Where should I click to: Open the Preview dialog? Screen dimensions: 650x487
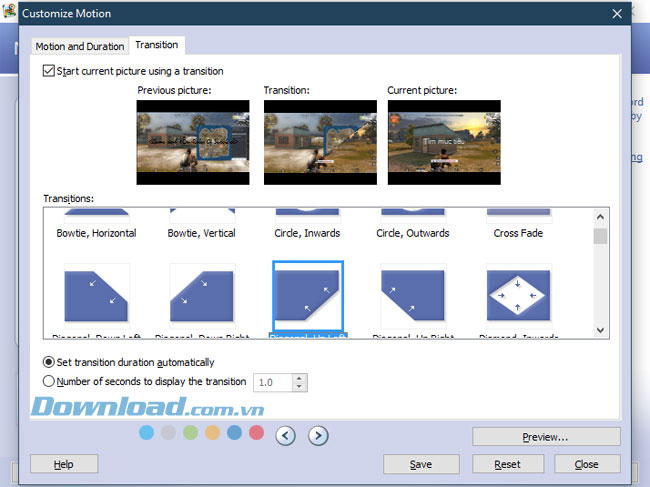546,437
